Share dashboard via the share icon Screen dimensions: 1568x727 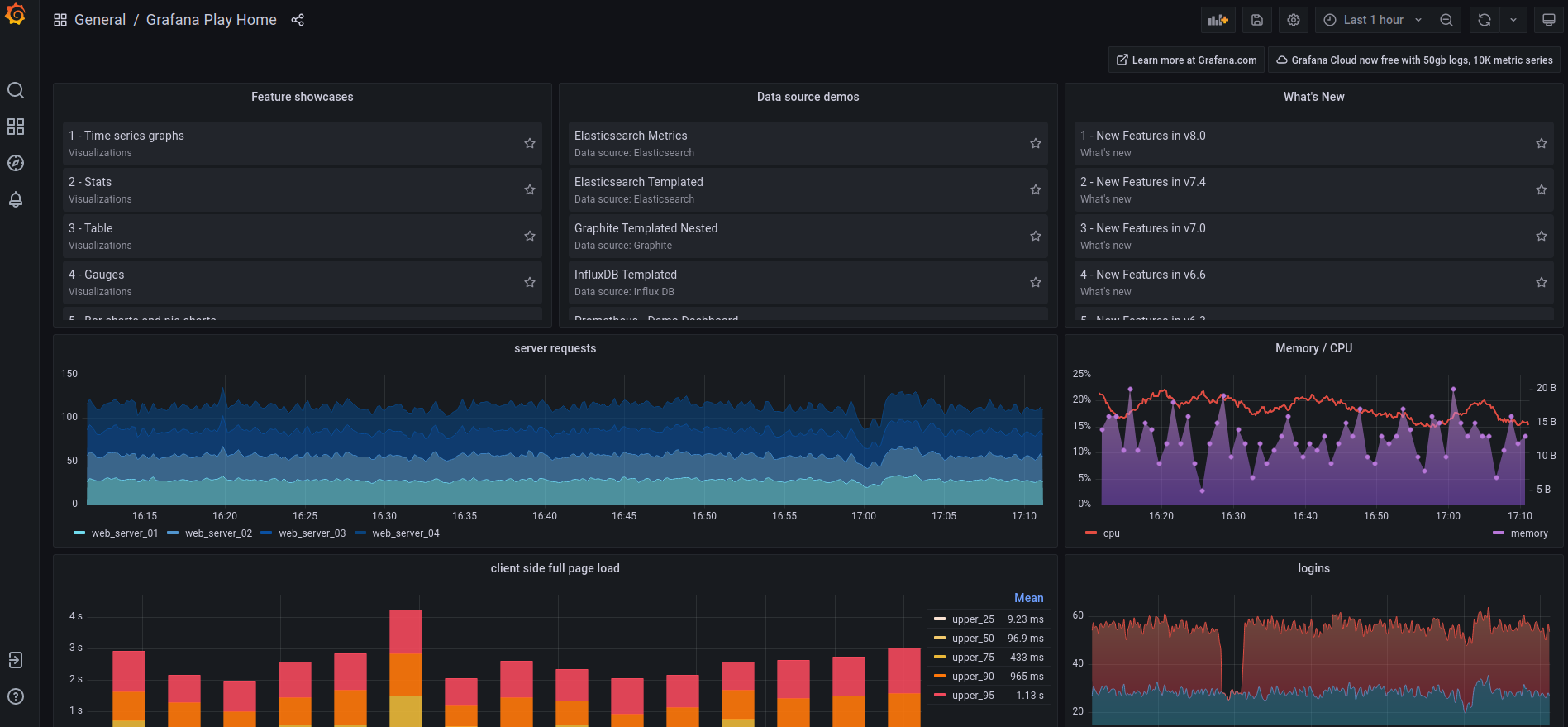click(x=298, y=20)
